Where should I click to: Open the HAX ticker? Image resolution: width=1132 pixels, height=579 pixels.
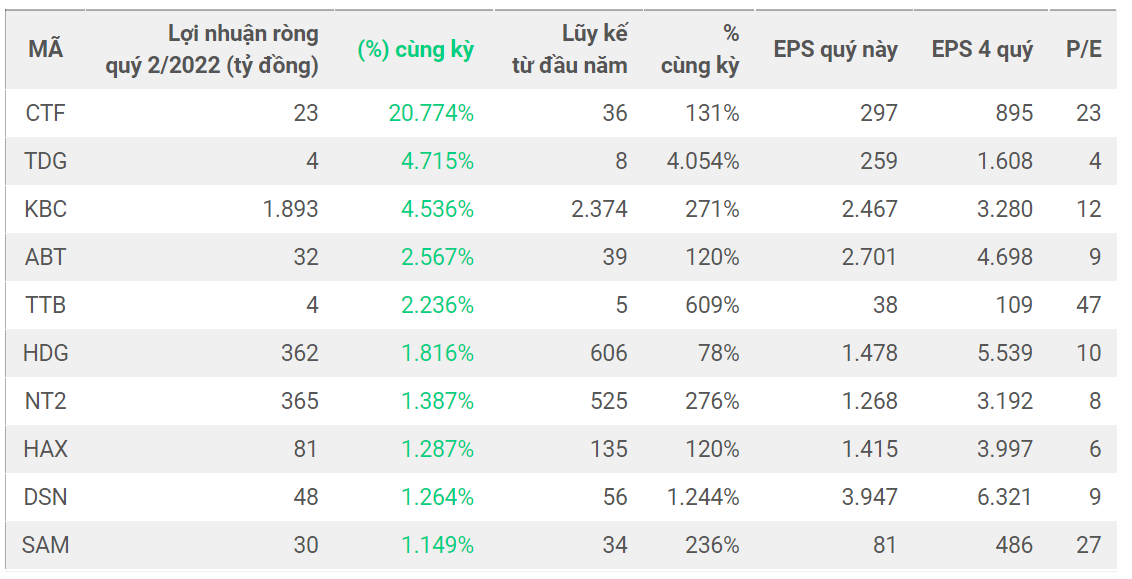(x=45, y=449)
